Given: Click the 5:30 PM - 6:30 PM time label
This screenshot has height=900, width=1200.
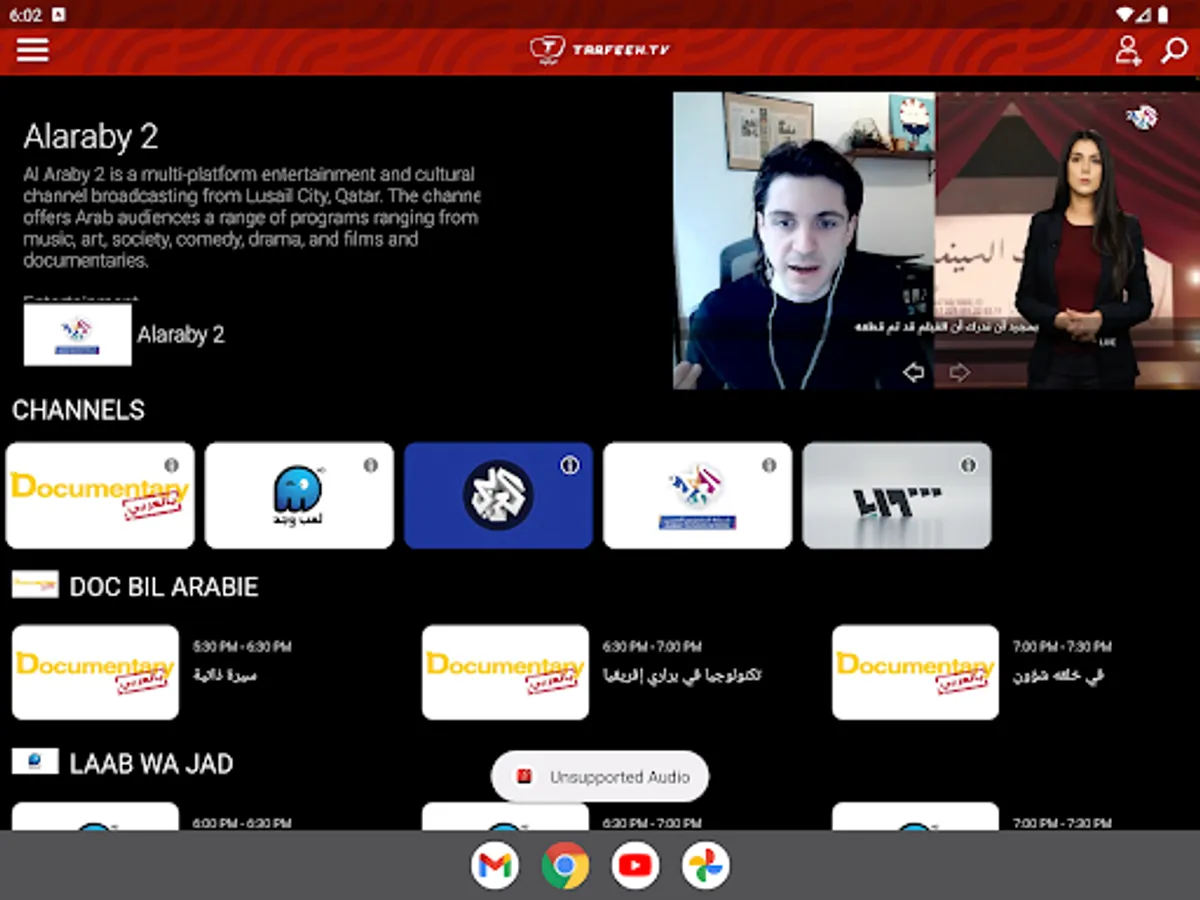Looking at the screenshot, I should [x=242, y=647].
